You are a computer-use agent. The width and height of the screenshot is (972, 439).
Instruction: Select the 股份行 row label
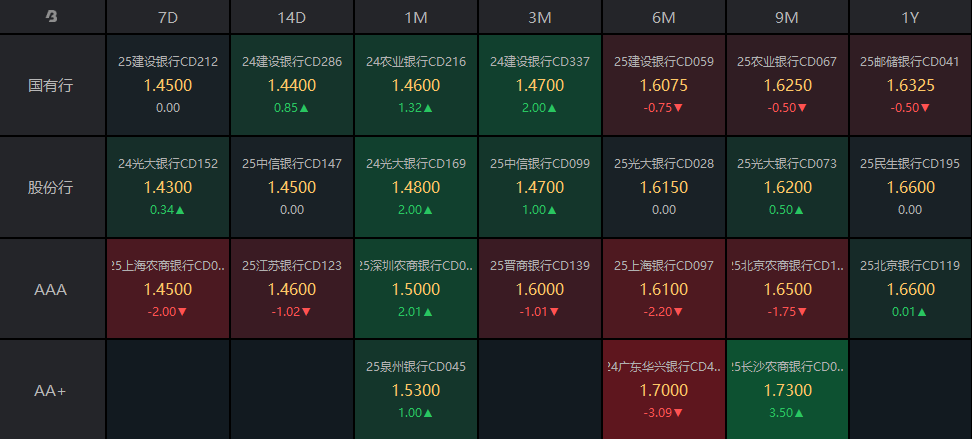(52, 187)
